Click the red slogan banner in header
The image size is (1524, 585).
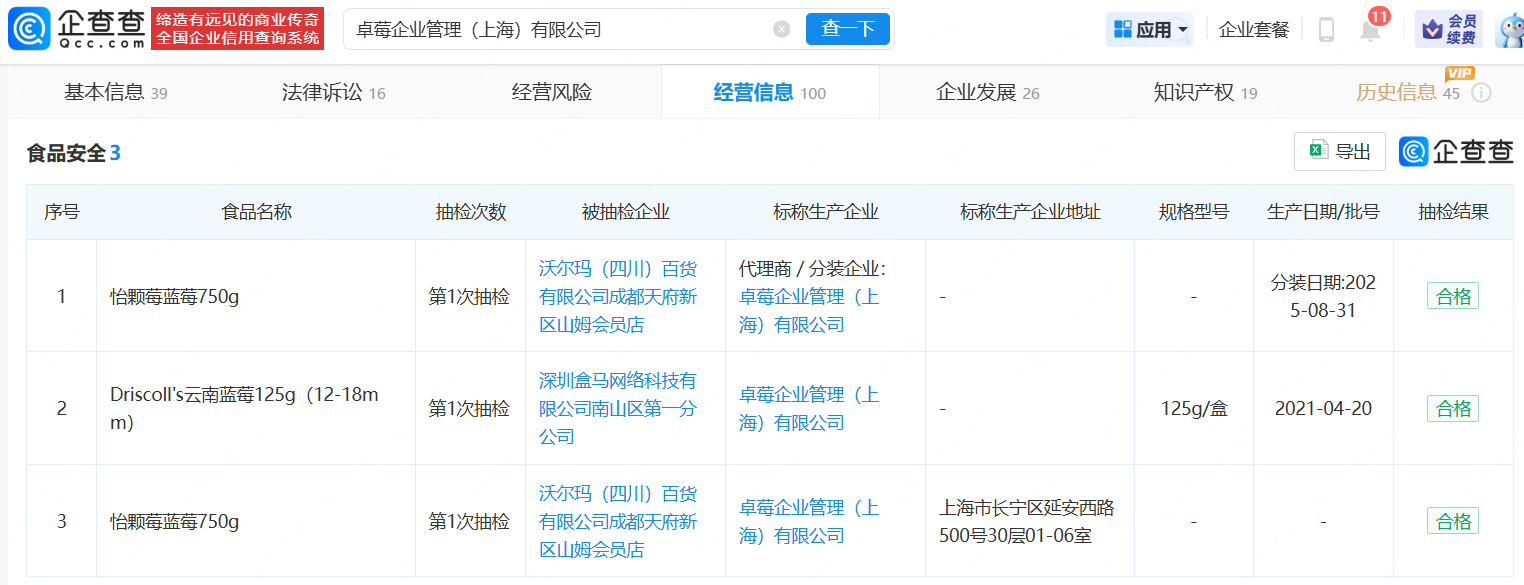[239, 29]
